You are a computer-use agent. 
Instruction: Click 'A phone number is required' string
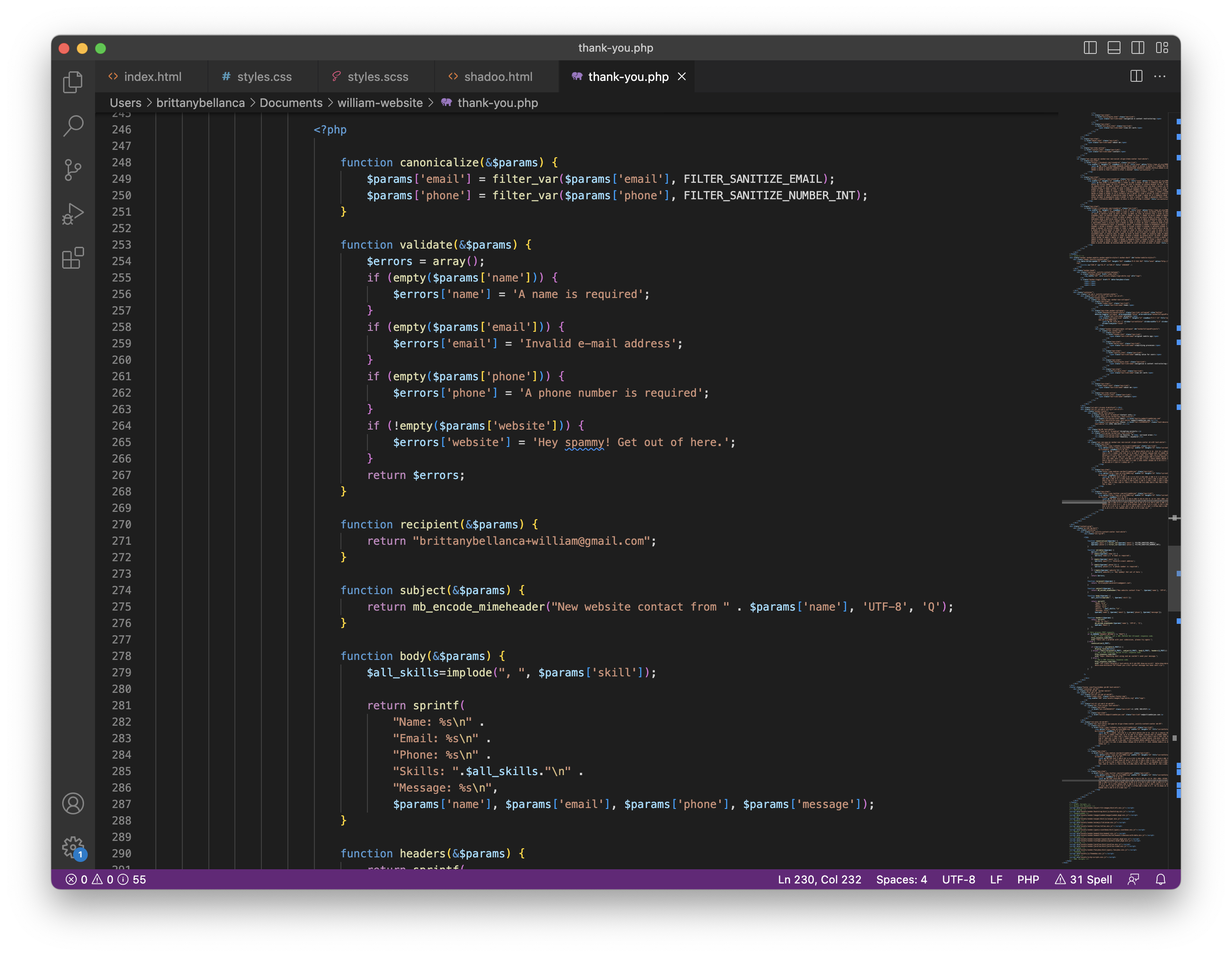tap(611, 393)
